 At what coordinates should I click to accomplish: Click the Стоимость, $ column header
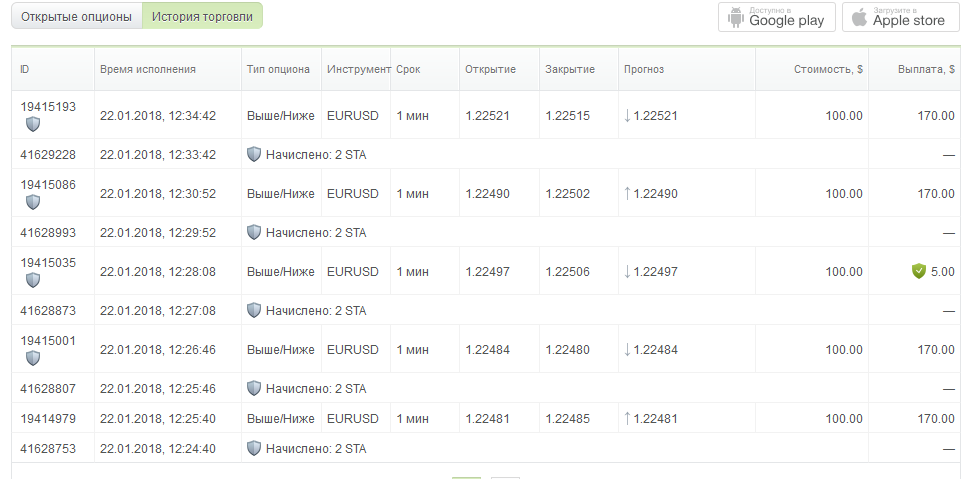tap(828, 70)
